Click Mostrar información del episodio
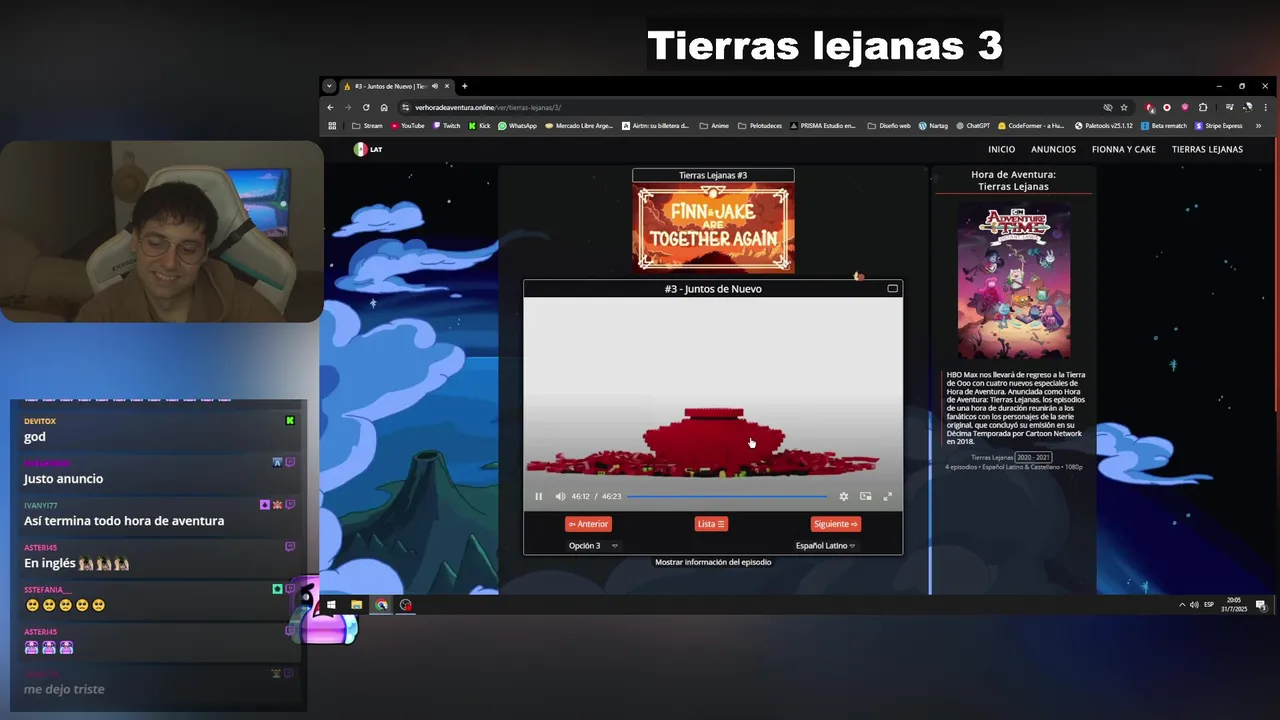Screen dimensions: 1280x720 (713, 562)
